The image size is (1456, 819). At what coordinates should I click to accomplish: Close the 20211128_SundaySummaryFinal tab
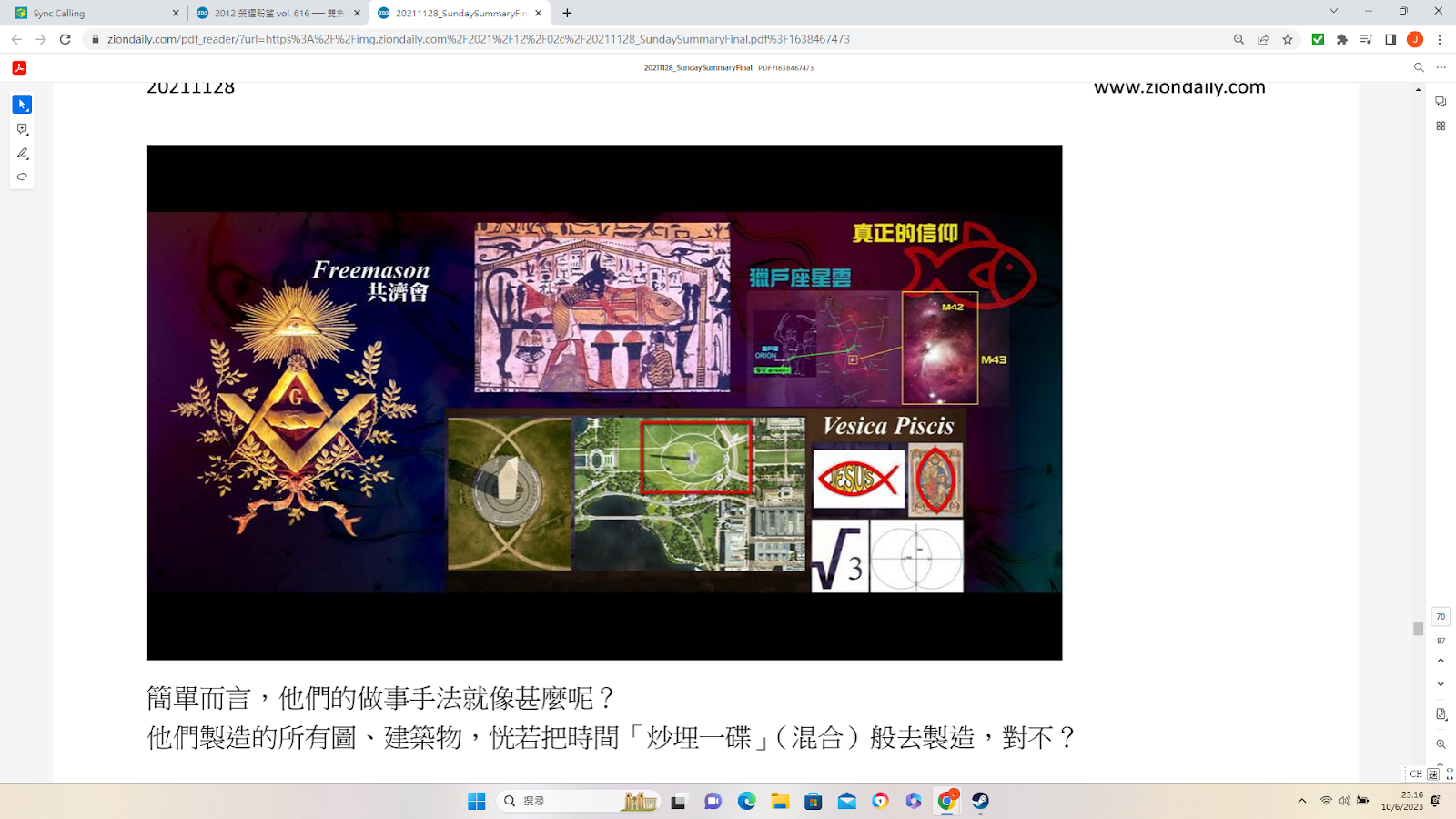point(539,13)
